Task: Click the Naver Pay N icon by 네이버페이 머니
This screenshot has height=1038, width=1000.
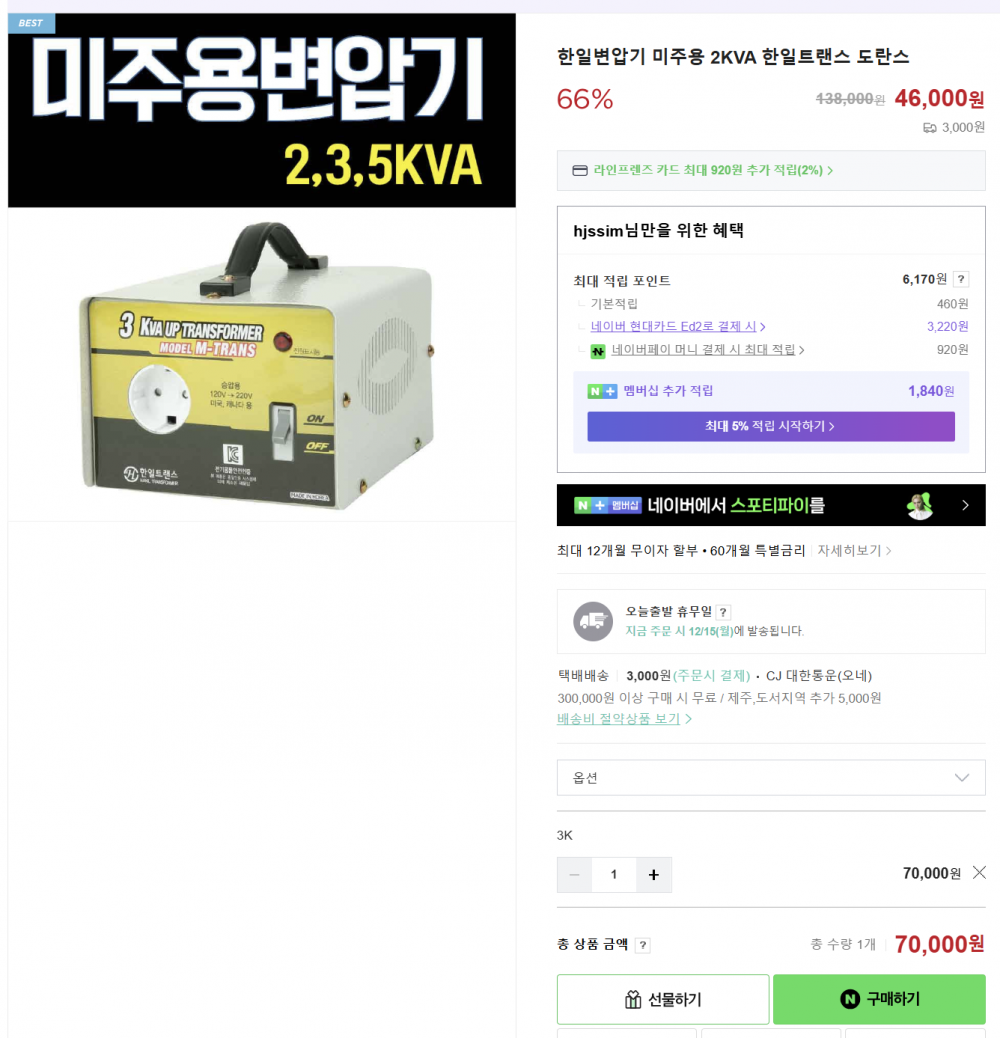Action: 598,351
